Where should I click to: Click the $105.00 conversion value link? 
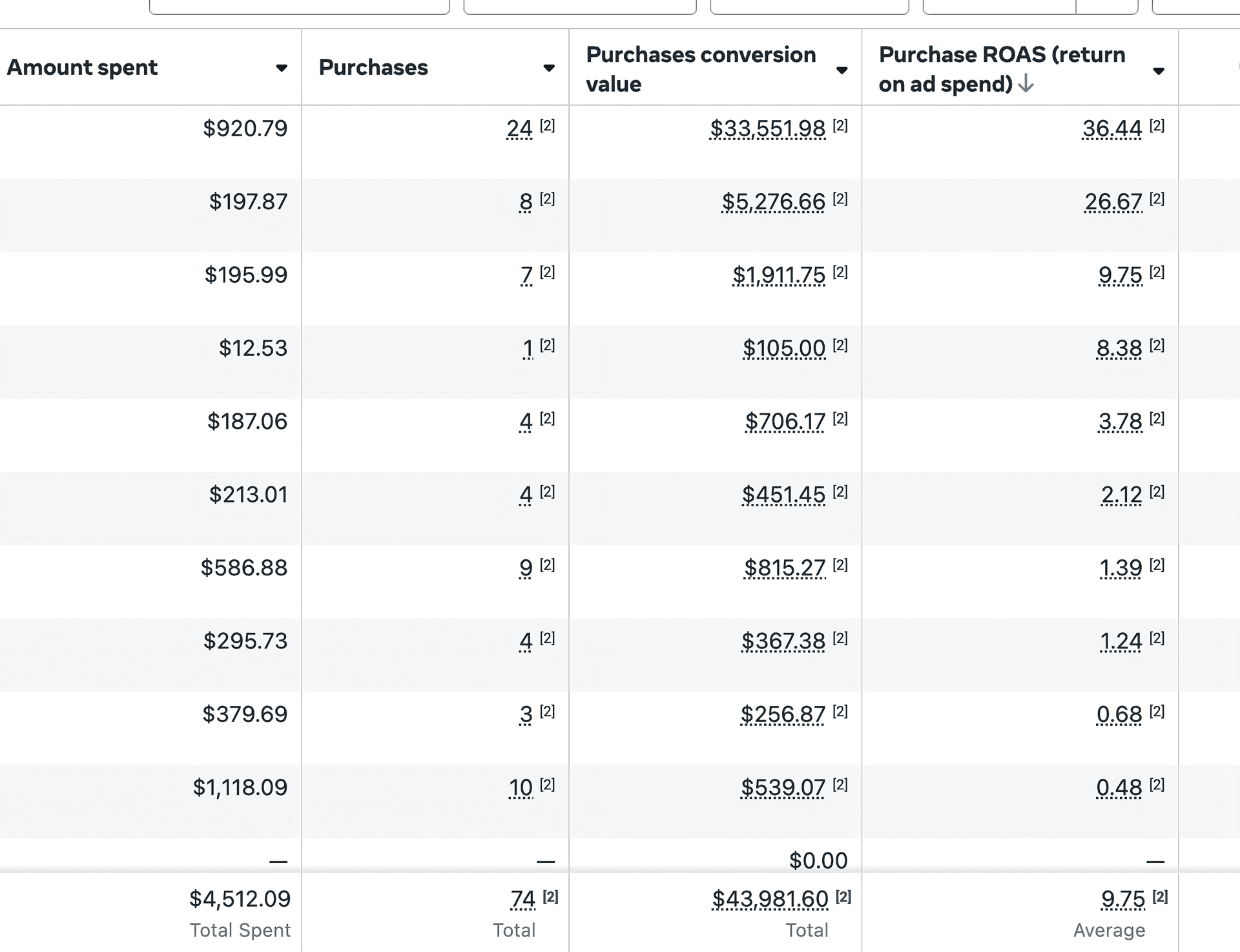783,347
